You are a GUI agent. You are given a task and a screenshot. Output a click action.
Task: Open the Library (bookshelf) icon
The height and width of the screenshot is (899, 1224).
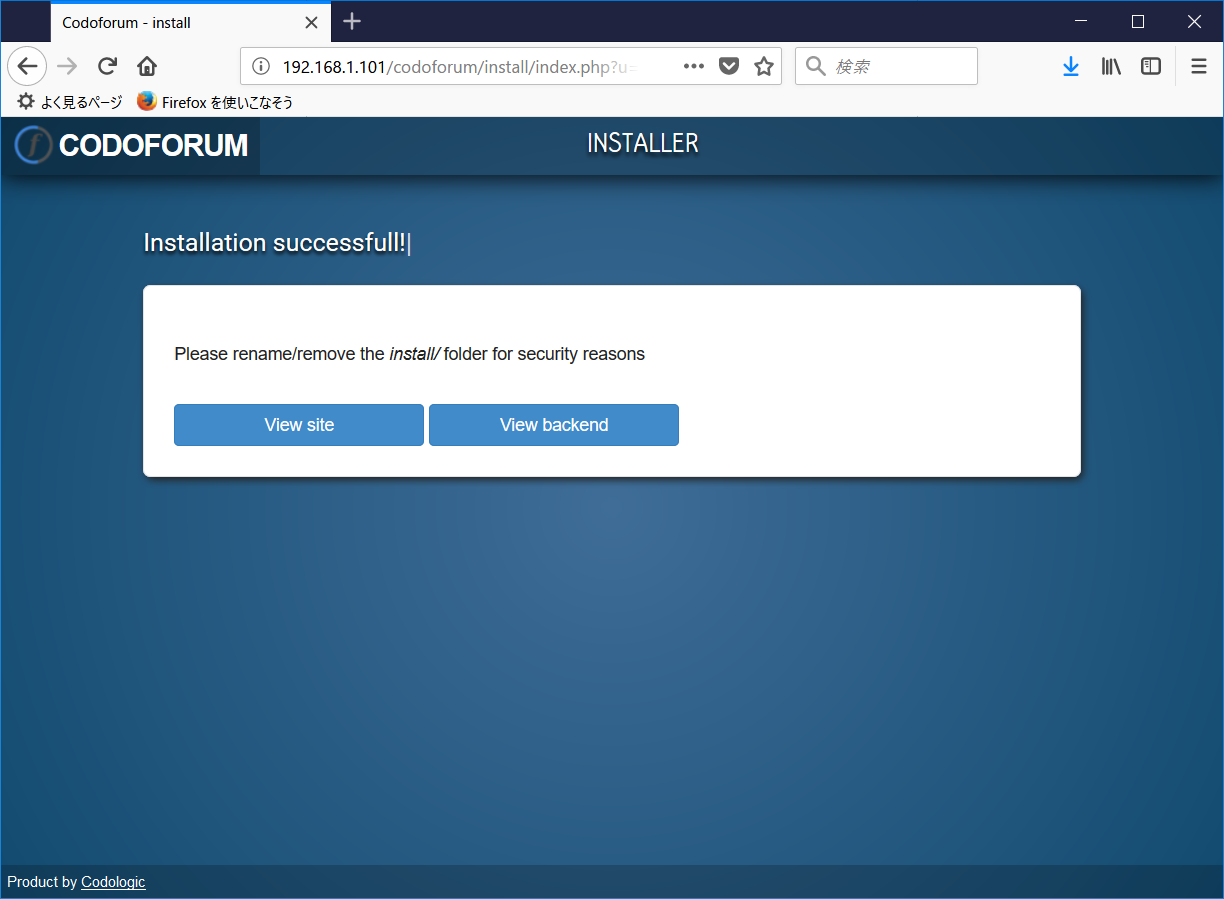coord(1111,66)
